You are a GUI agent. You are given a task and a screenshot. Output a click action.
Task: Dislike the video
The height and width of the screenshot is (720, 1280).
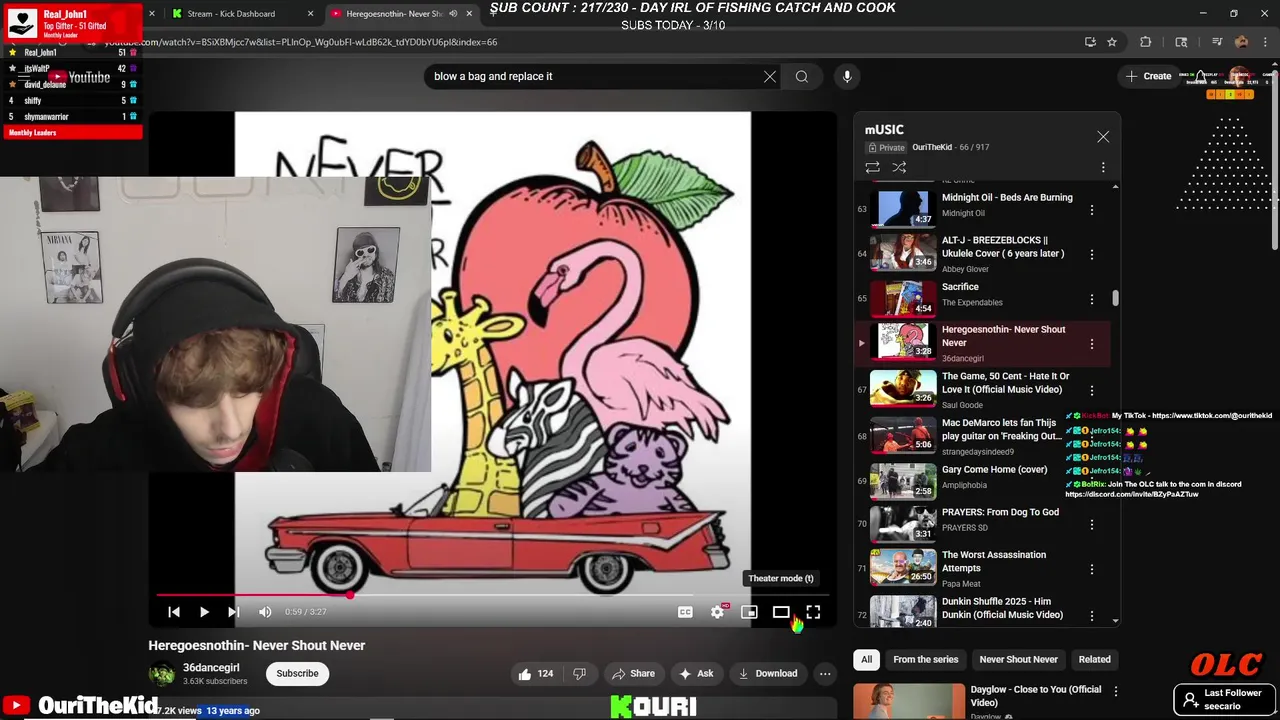[579, 674]
